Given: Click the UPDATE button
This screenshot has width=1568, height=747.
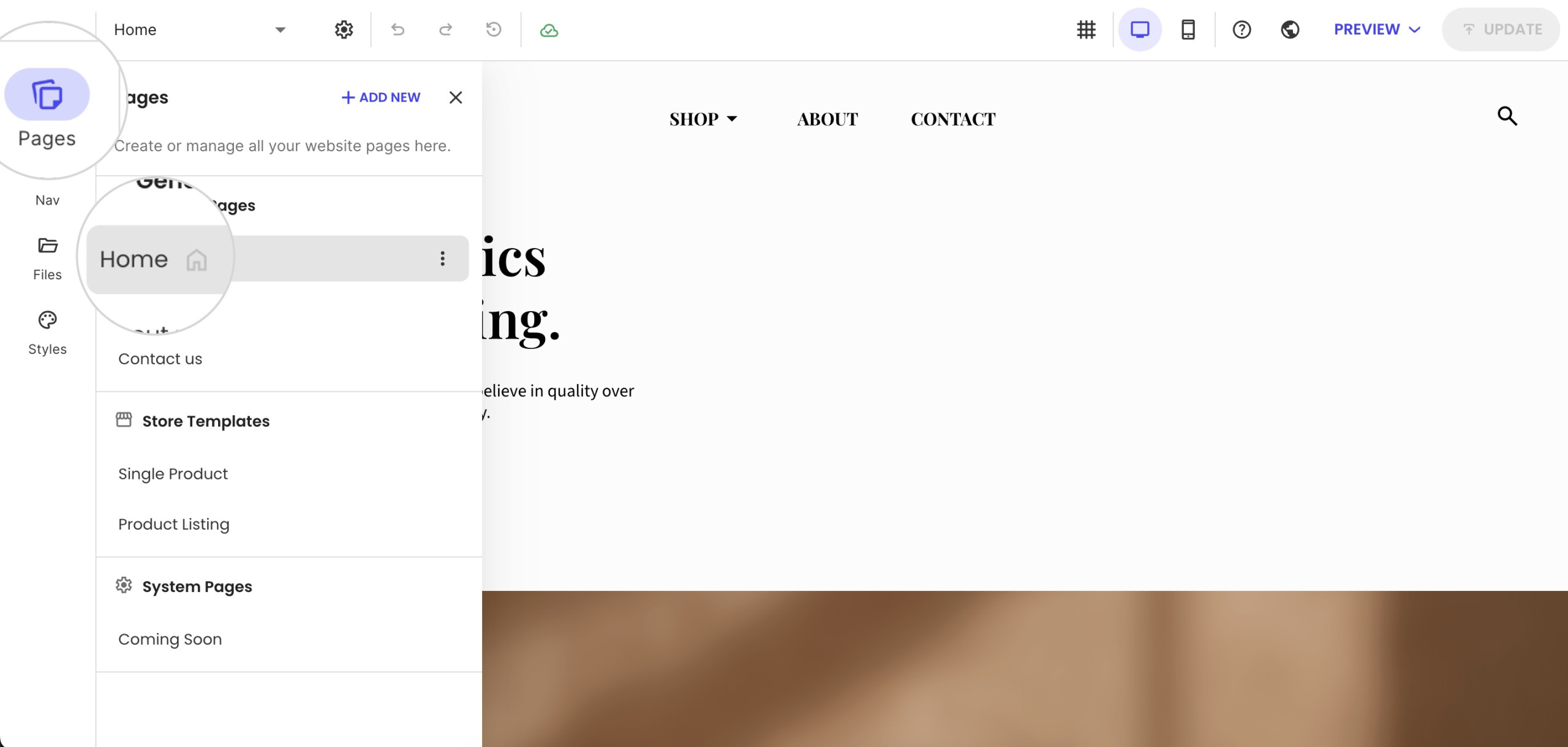Looking at the screenshot, I should click(x=1501, y=29).
